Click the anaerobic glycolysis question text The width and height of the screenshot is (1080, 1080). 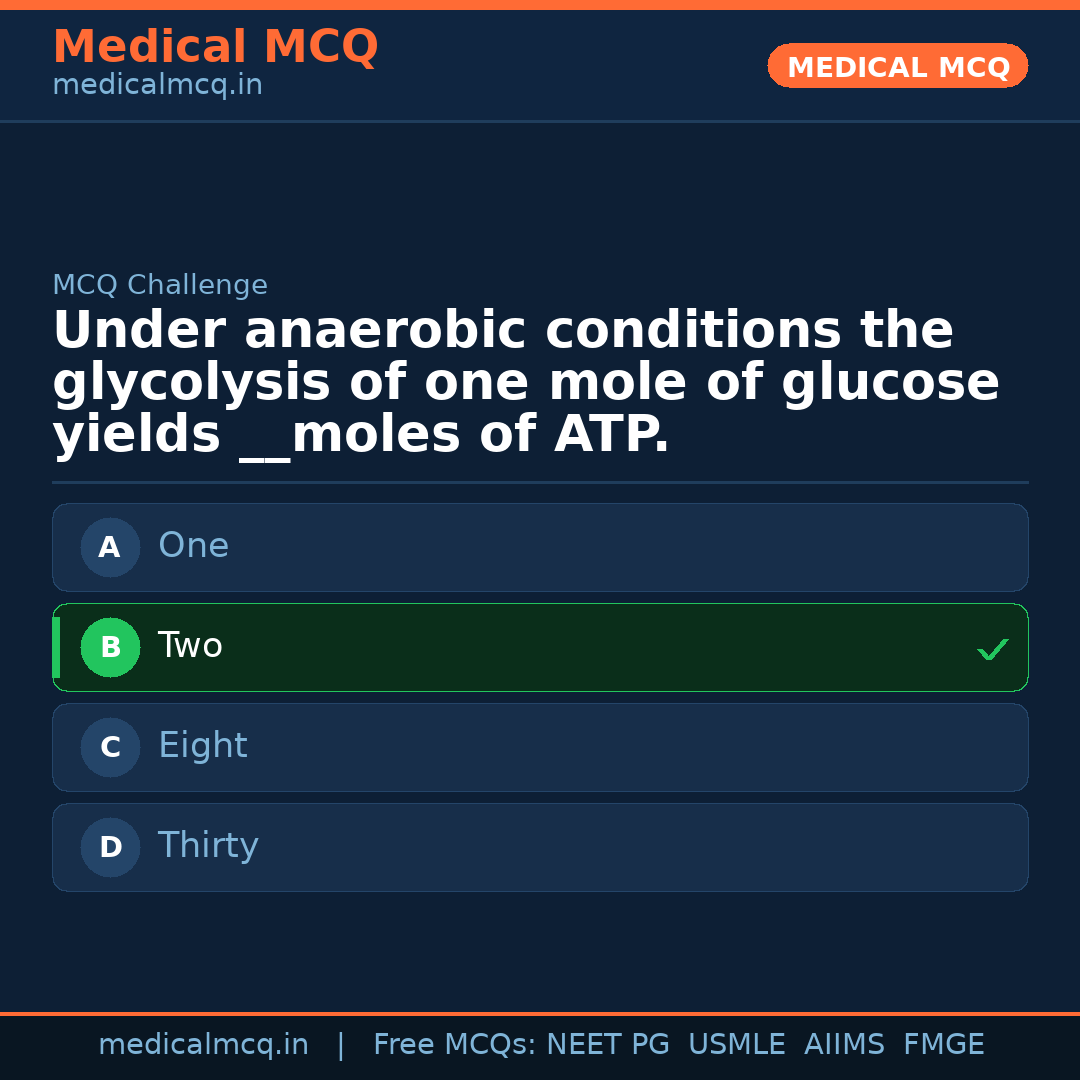(x=525, y=383)
